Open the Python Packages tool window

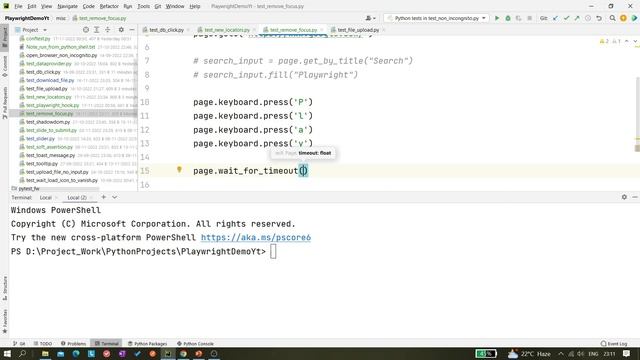coord(147,344)
